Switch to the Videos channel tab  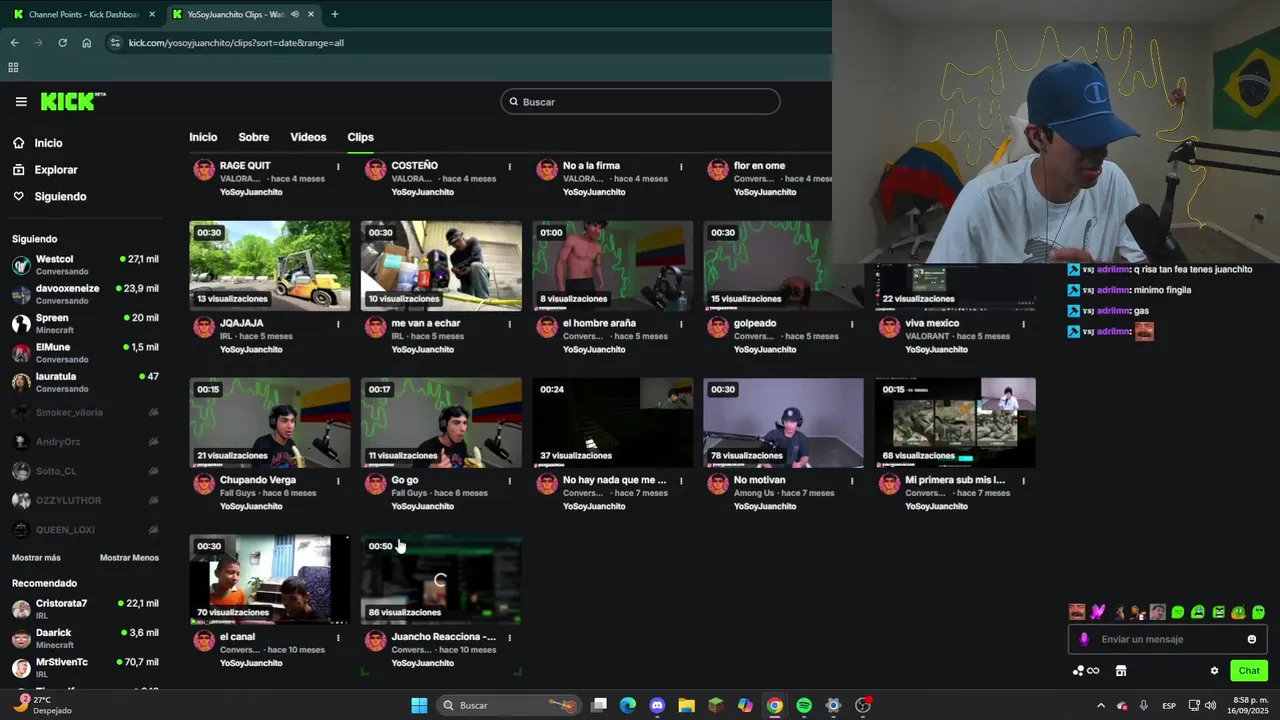(308, 137)
